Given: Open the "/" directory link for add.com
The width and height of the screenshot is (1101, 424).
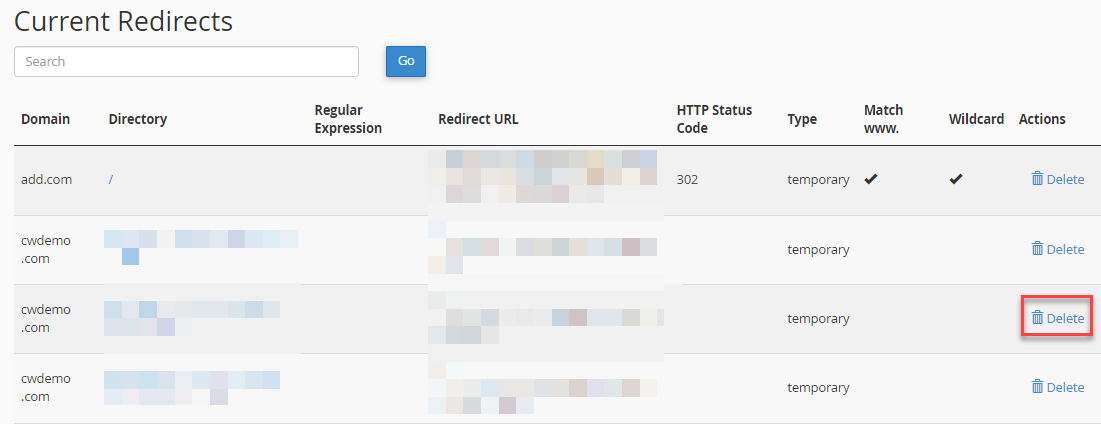Looking at the screenshot, I should (x=111, y=180).
